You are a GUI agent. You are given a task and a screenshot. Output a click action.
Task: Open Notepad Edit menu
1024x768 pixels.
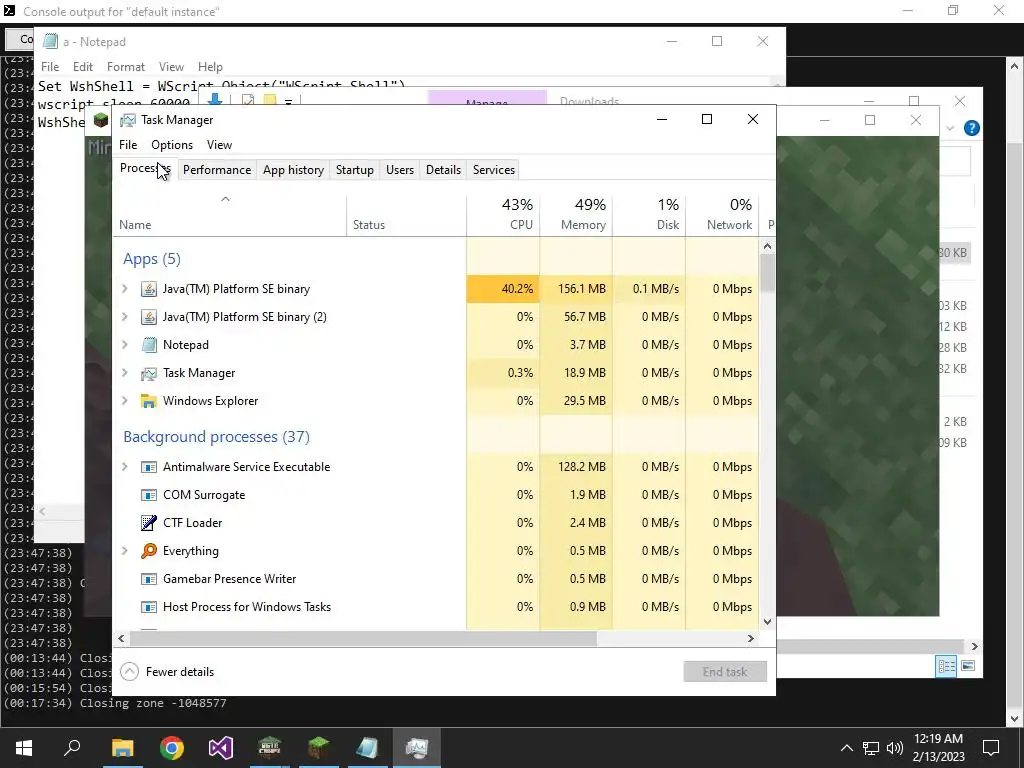pyautogui.click(x=82, y=67)
